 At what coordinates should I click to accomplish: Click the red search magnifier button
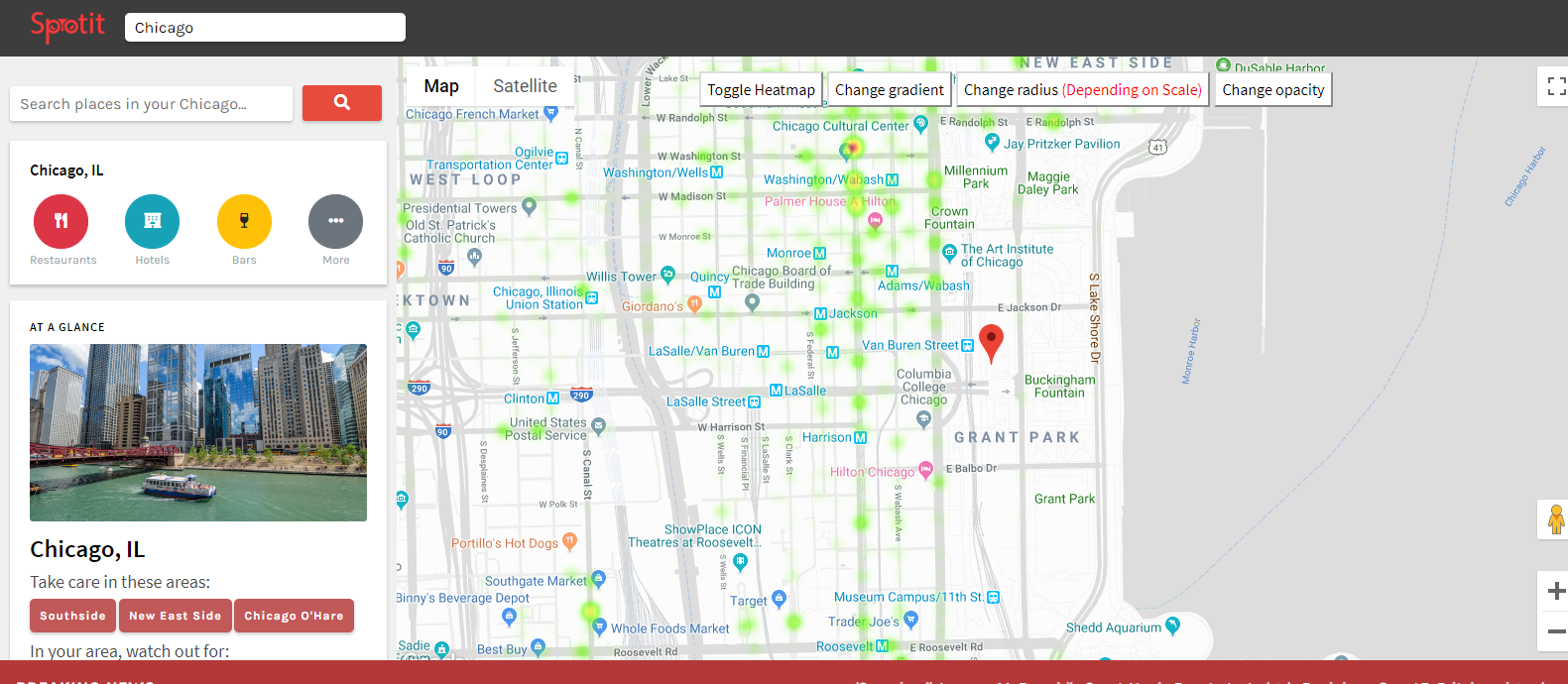click(342, 103)
